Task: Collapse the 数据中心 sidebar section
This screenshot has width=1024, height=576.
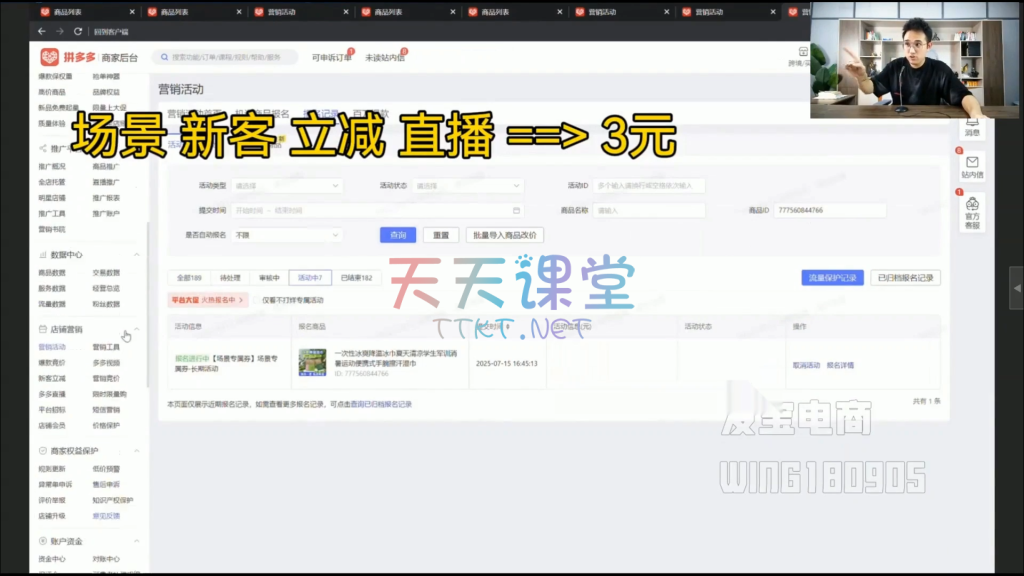Action: click(137, 255)
